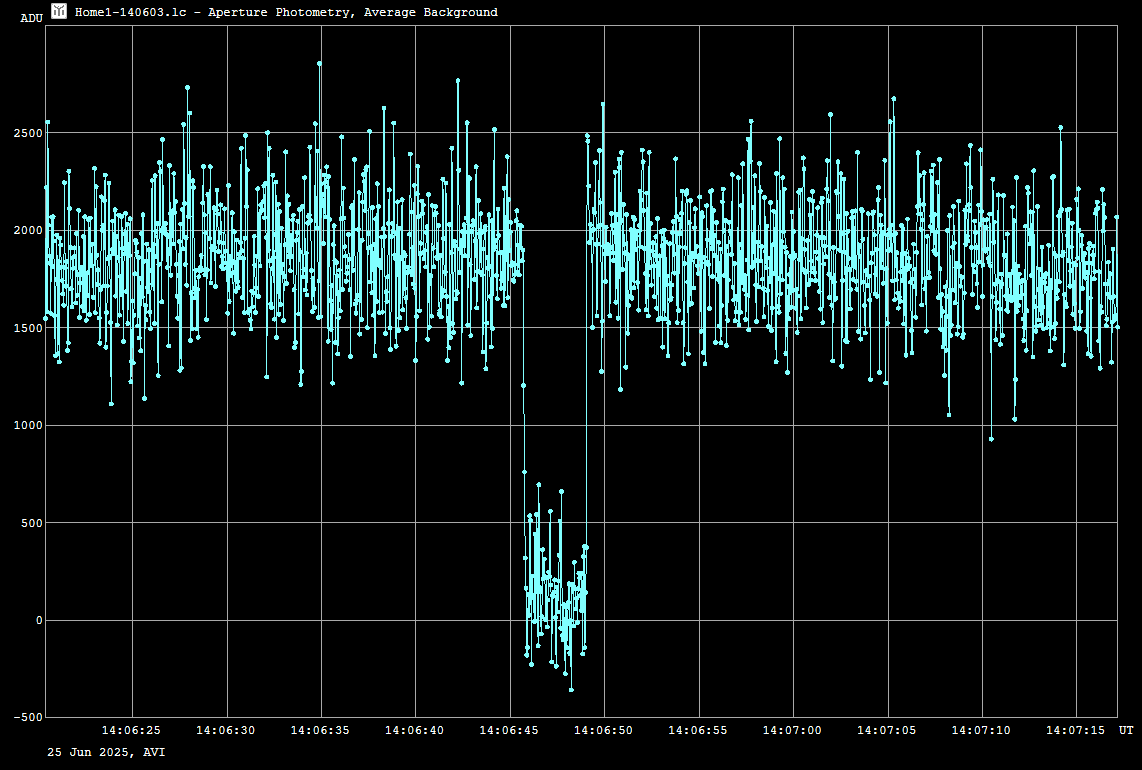Click the 25 Jun 2025, AVI date text
This screenshot has width=1142, height=770.
pos(106,751)
